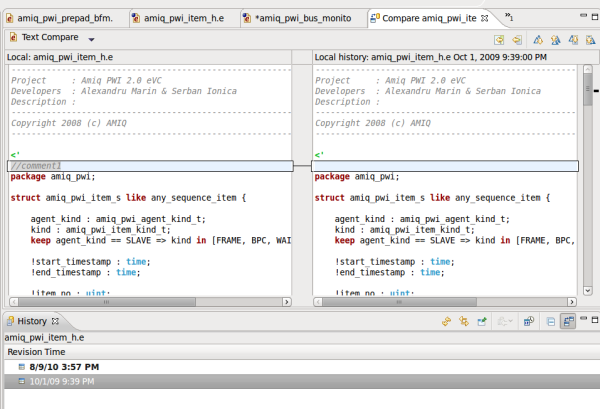Open disabled history navigation dropdown

click(x=505, y=321)
